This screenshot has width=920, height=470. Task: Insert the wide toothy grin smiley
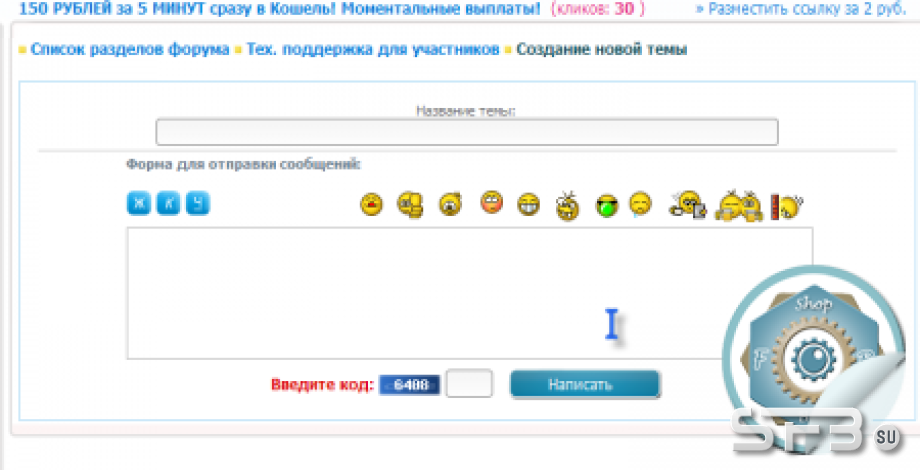click(529, 205)
